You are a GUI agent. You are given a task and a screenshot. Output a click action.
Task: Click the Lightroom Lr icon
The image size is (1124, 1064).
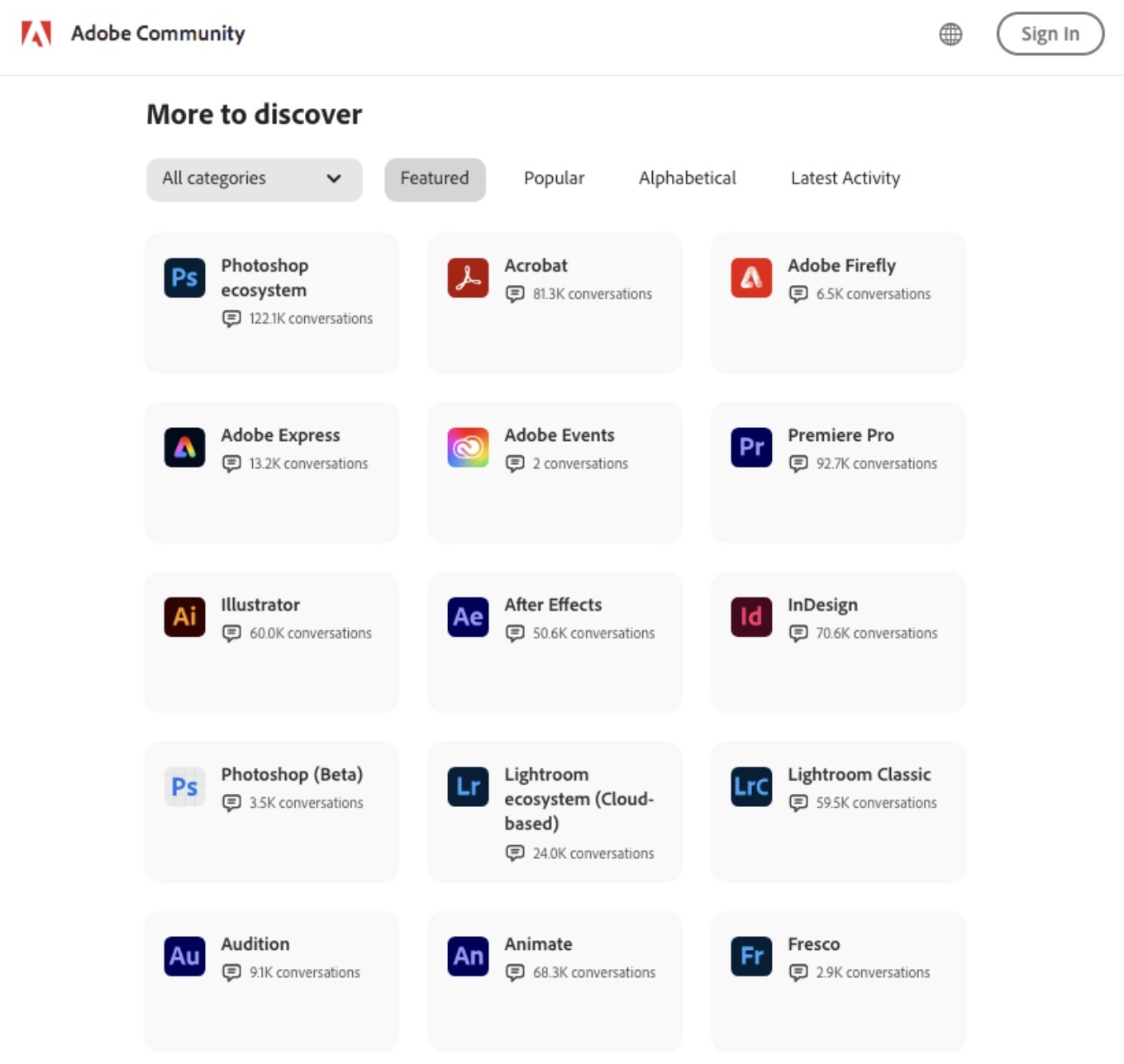pos(468,786)
